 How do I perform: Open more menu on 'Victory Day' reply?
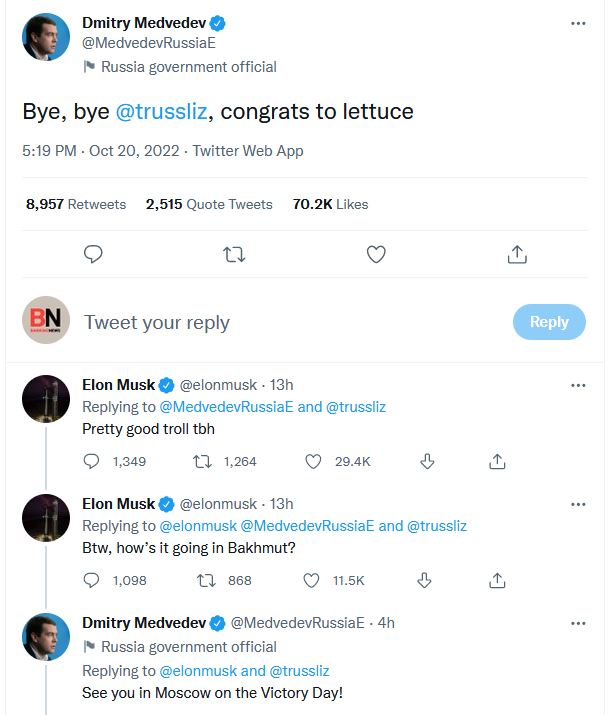[578, 623]
